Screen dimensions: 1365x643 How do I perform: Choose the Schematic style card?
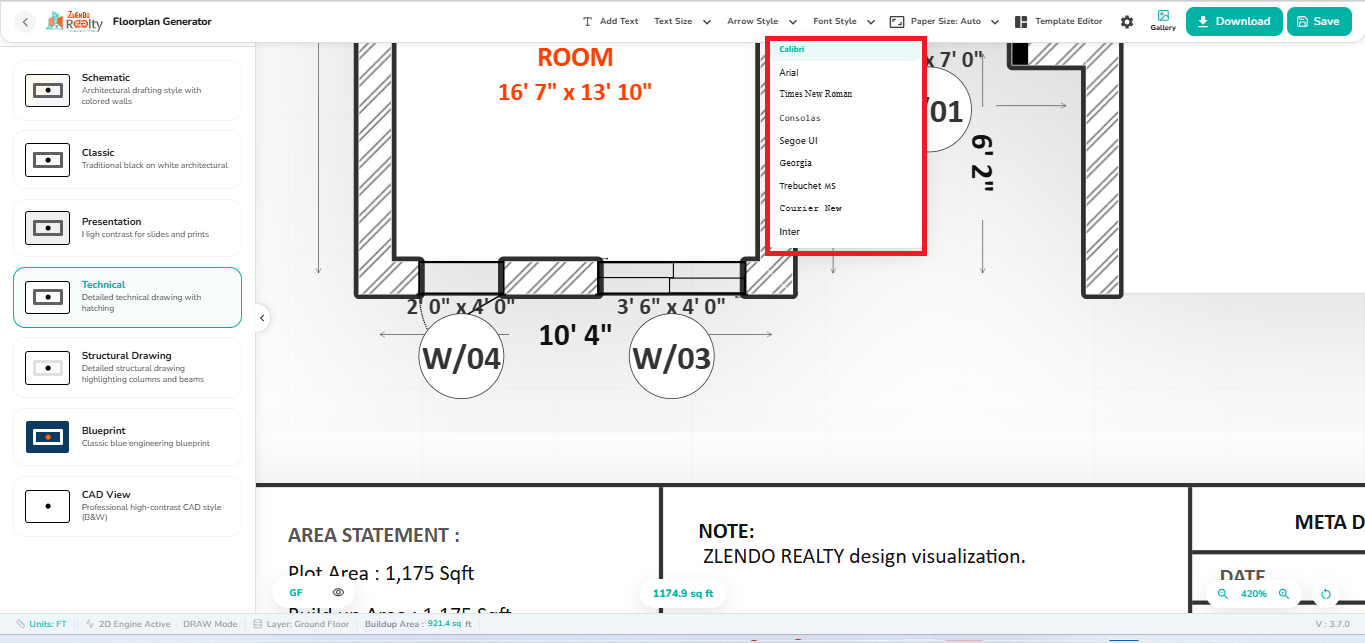click(127, 90)
